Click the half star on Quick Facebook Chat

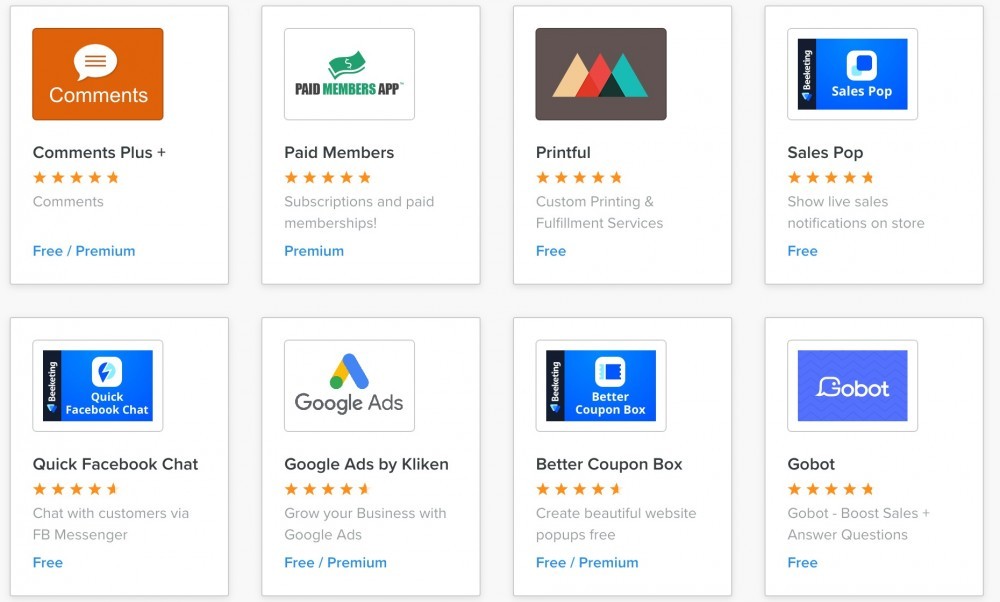113,489
